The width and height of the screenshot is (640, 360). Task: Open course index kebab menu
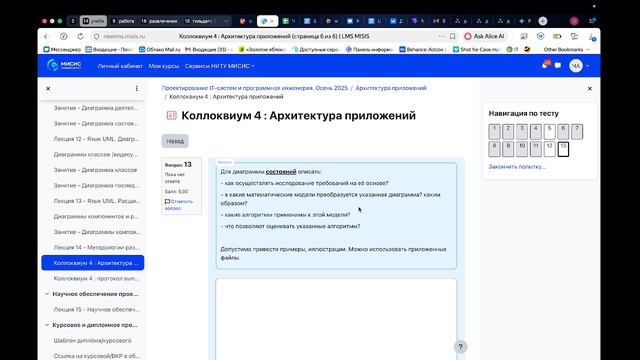[136, 89]
